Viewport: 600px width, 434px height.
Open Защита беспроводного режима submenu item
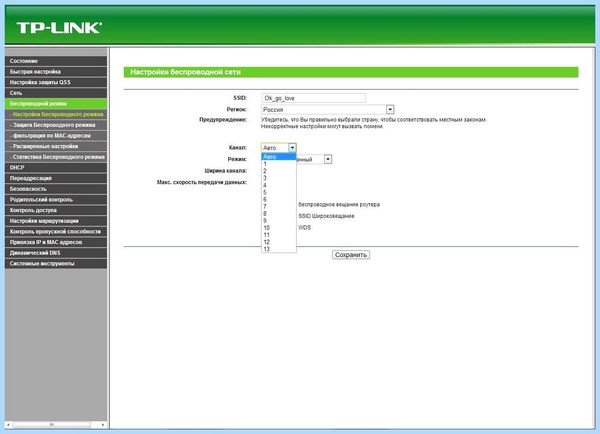point(56,125)
